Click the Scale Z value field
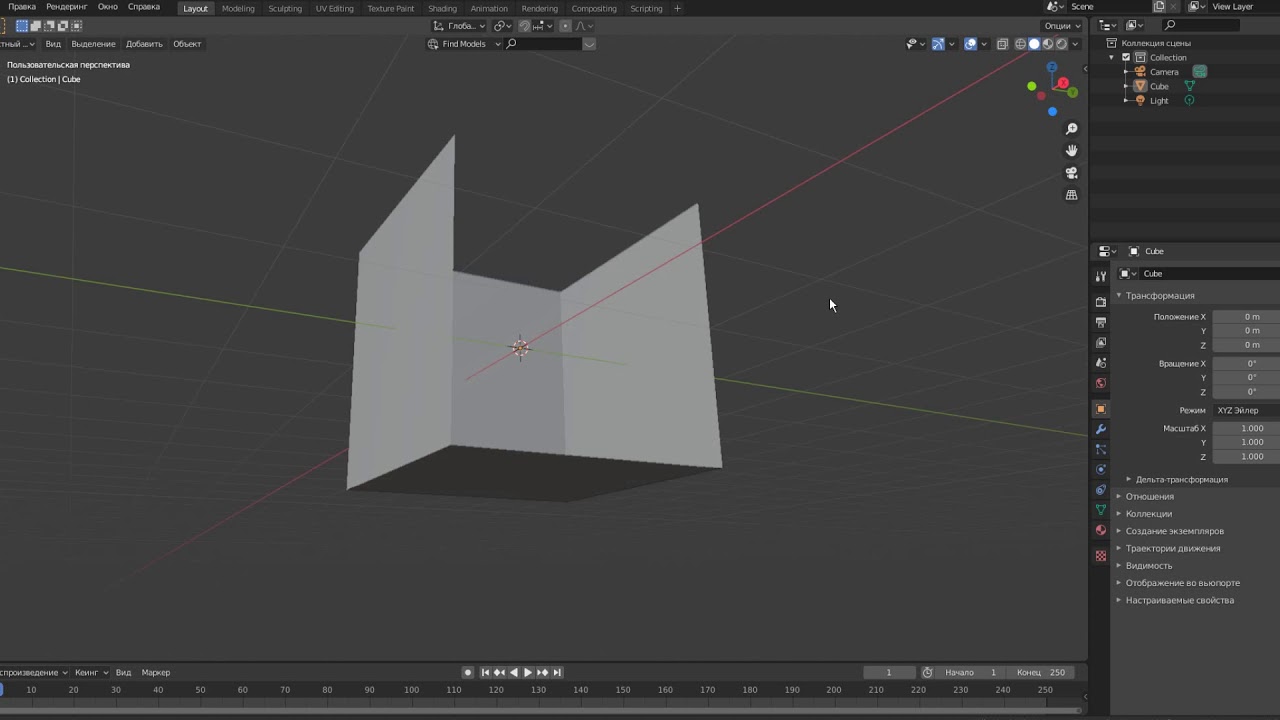1280x720 pixels. click(1246, 457)
